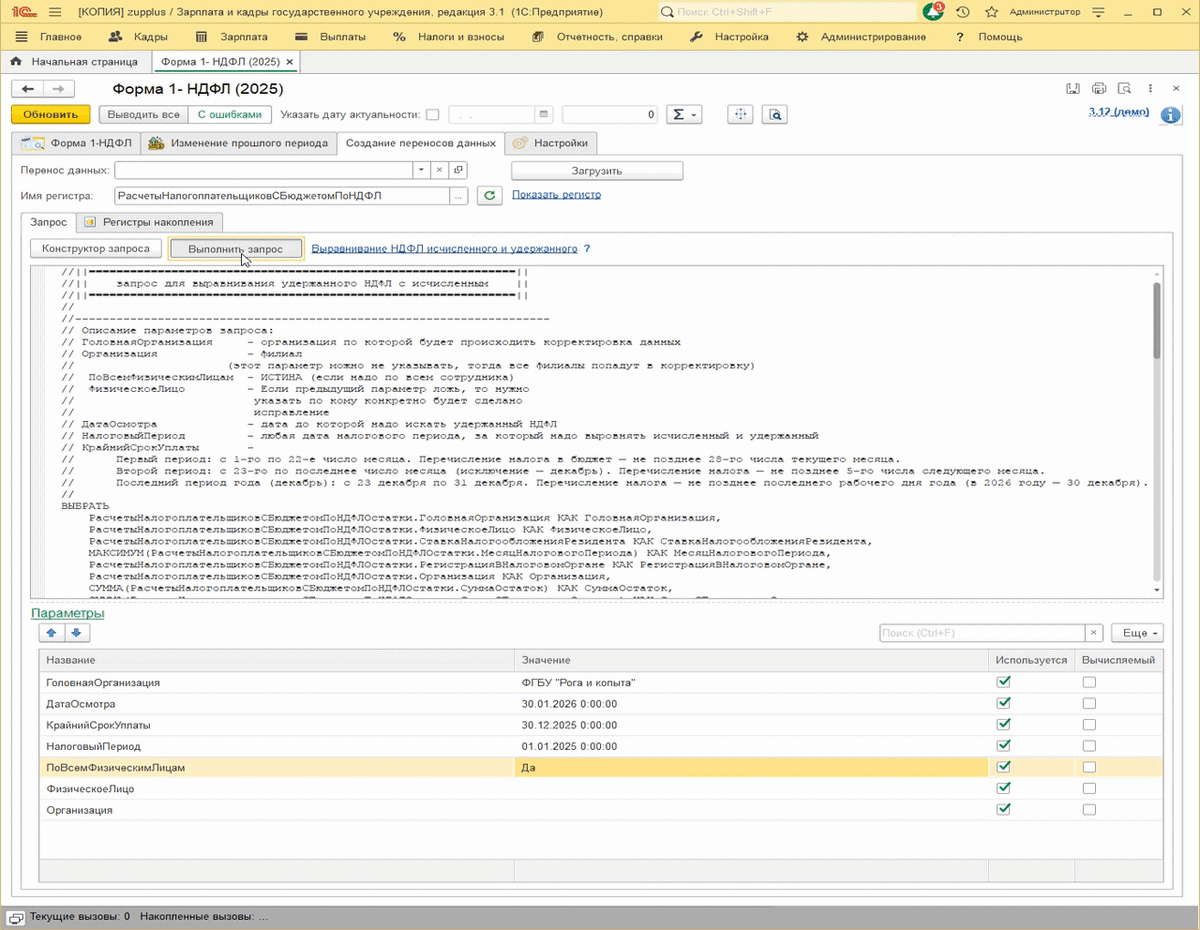Save the report with the diskette icon

tap(1073, 88)
